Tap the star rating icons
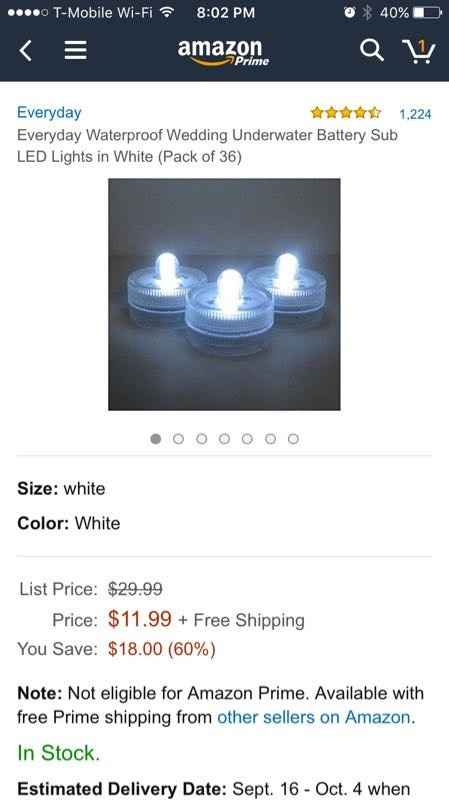The image size is (449, 800). tap(345, 112)
